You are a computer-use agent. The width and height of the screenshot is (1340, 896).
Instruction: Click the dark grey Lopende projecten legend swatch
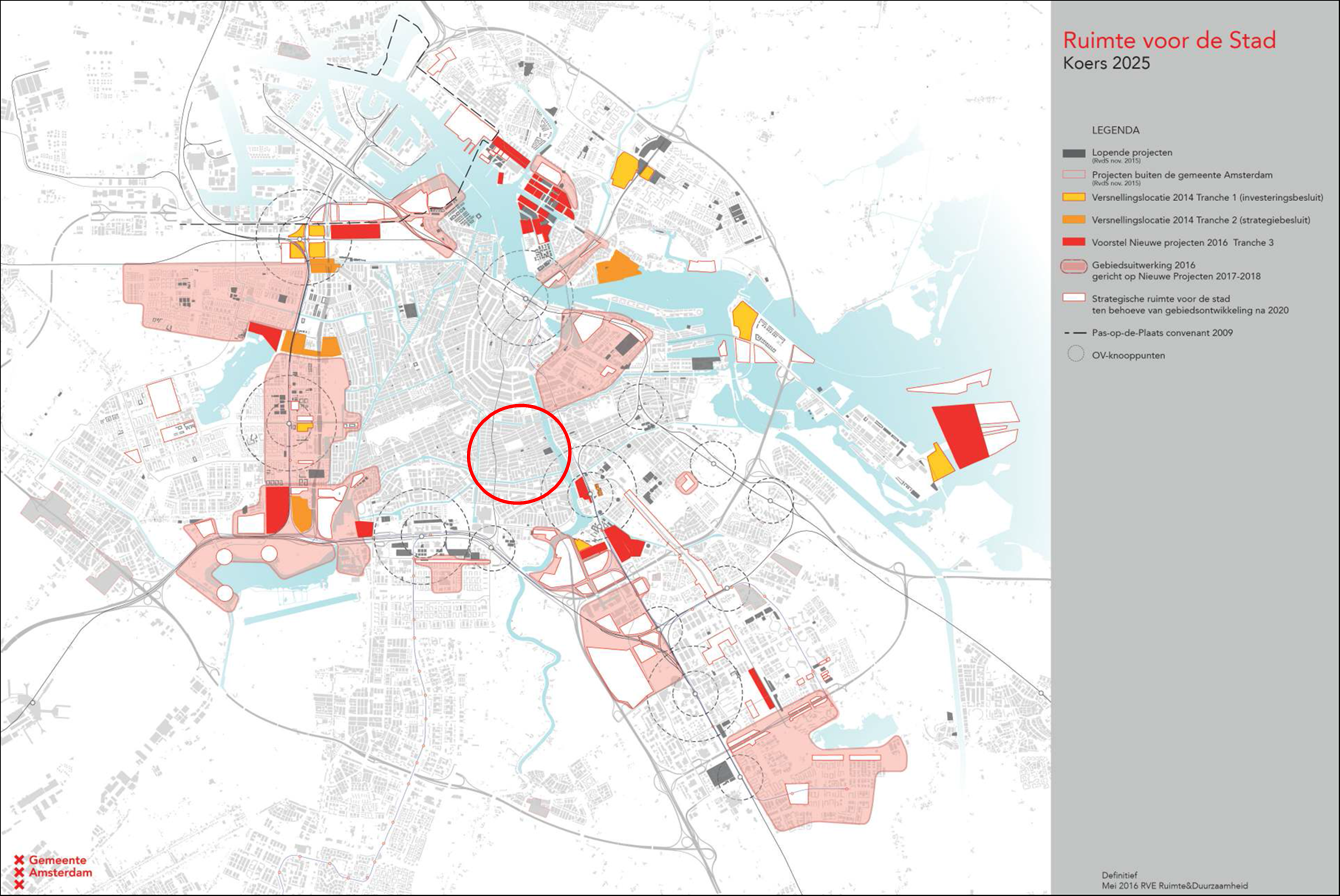click(x=1076, y=152)
